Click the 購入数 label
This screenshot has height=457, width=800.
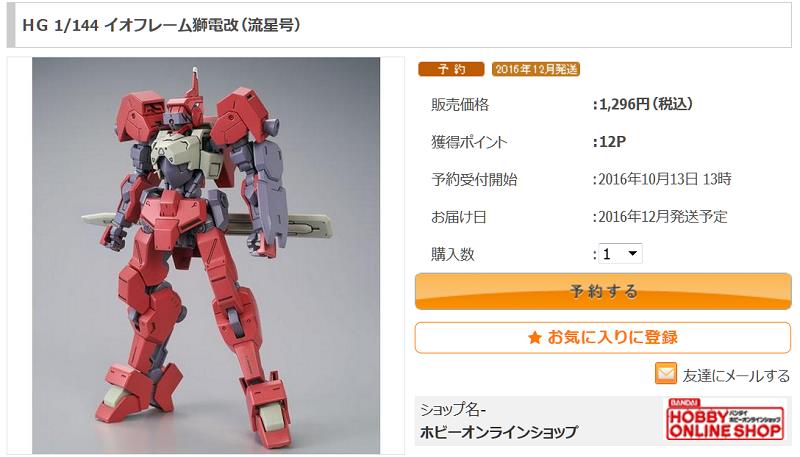[453, 254]
